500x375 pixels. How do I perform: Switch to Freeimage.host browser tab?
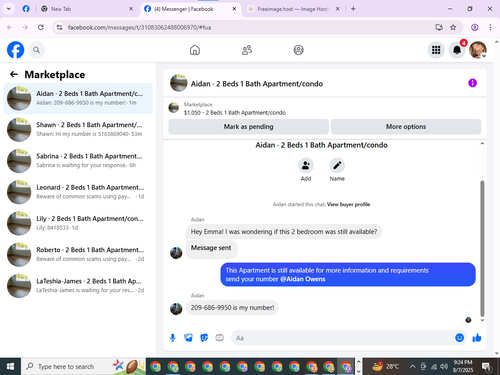[293, 9]
